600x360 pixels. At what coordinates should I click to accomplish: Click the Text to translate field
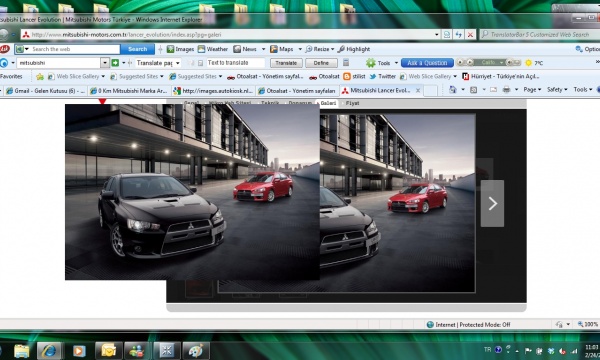(235, 63)
